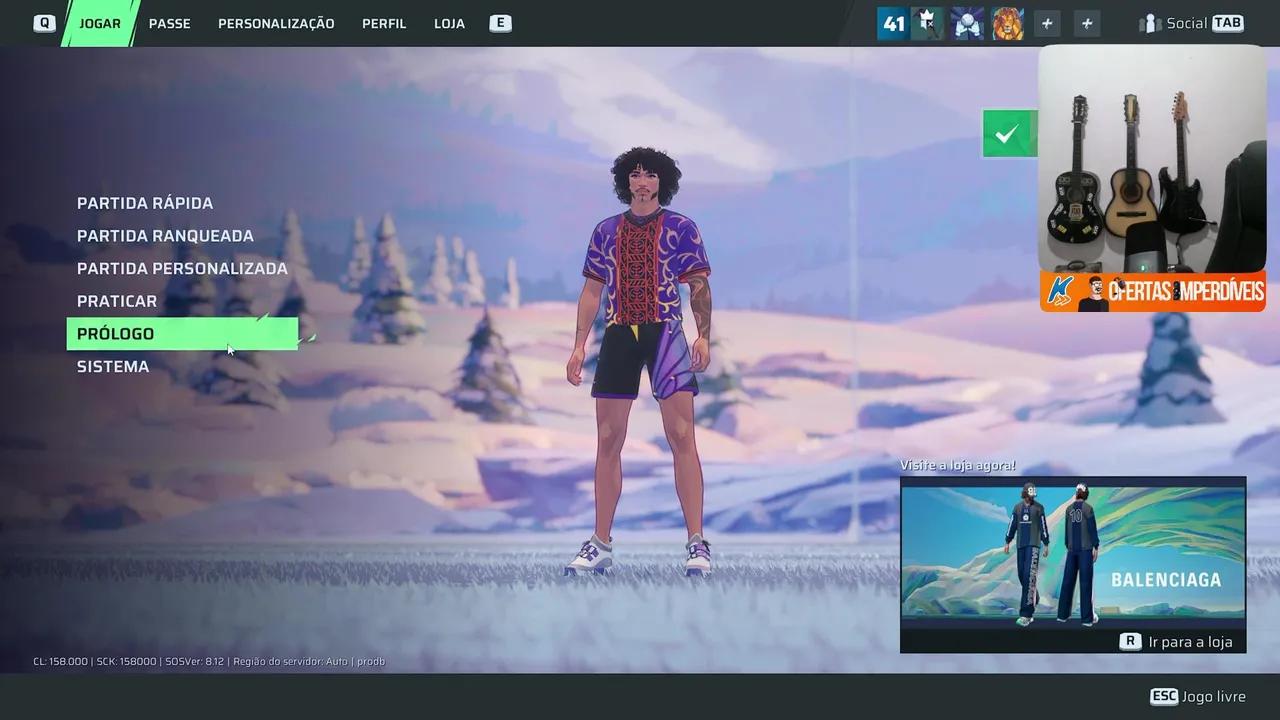Image resolution: width=1280 pixels, height=720 pixels.
Task: Open the PERSONALIZAÇÃO tab
Action: pos(276,23)
